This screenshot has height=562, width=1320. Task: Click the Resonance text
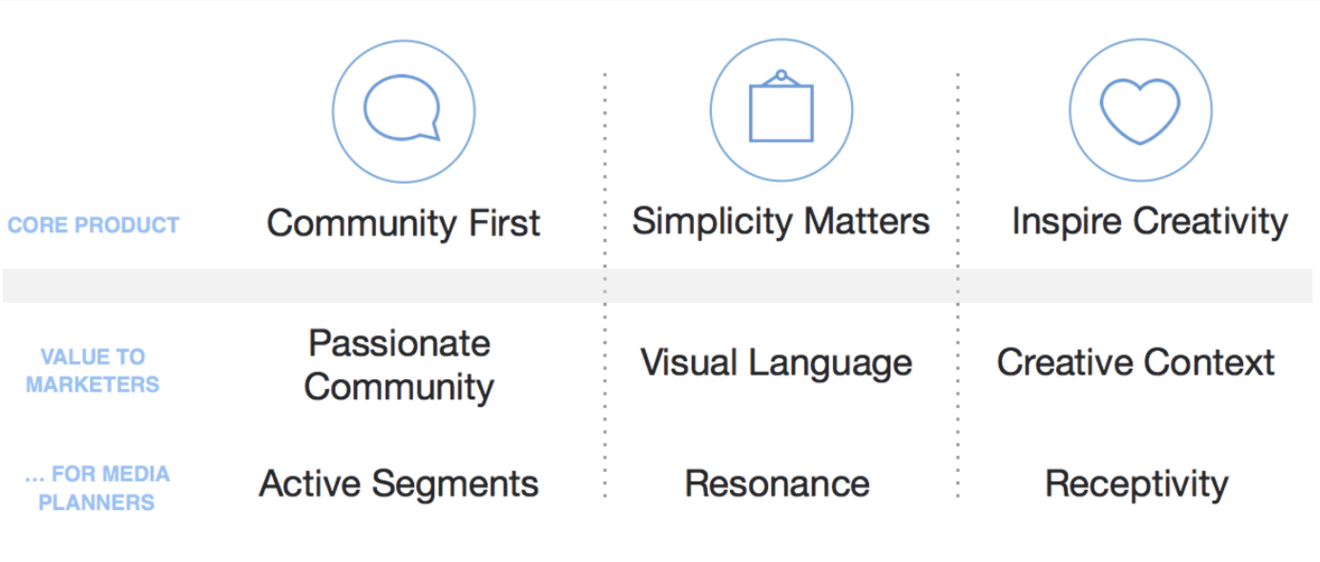[777, 484]
